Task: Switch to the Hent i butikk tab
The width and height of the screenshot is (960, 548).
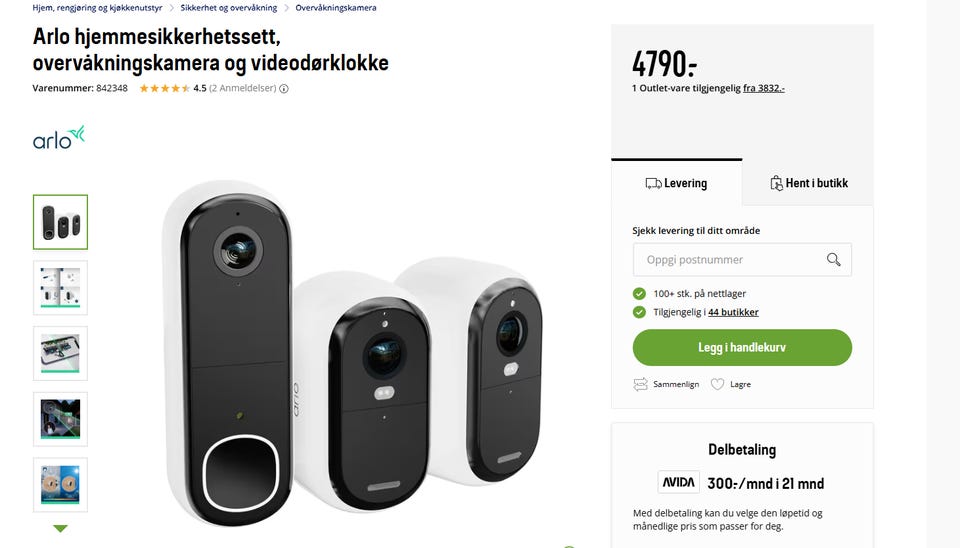Action: (808, 183)
